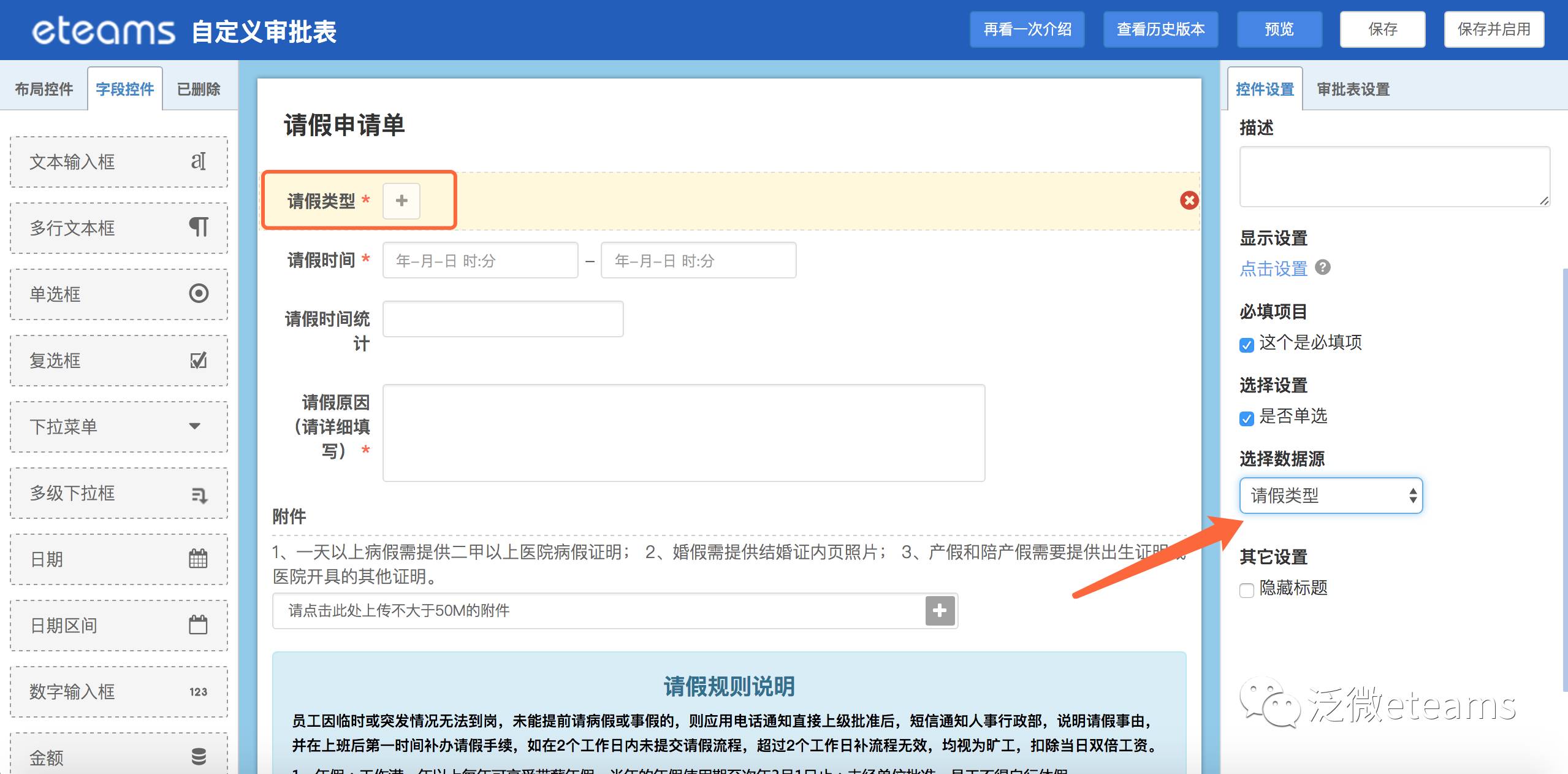Viewport: 1568px width, 774px height.
Task: Click the 点击设置 link
Action: pyautogui.click(x=1273, y=269)
